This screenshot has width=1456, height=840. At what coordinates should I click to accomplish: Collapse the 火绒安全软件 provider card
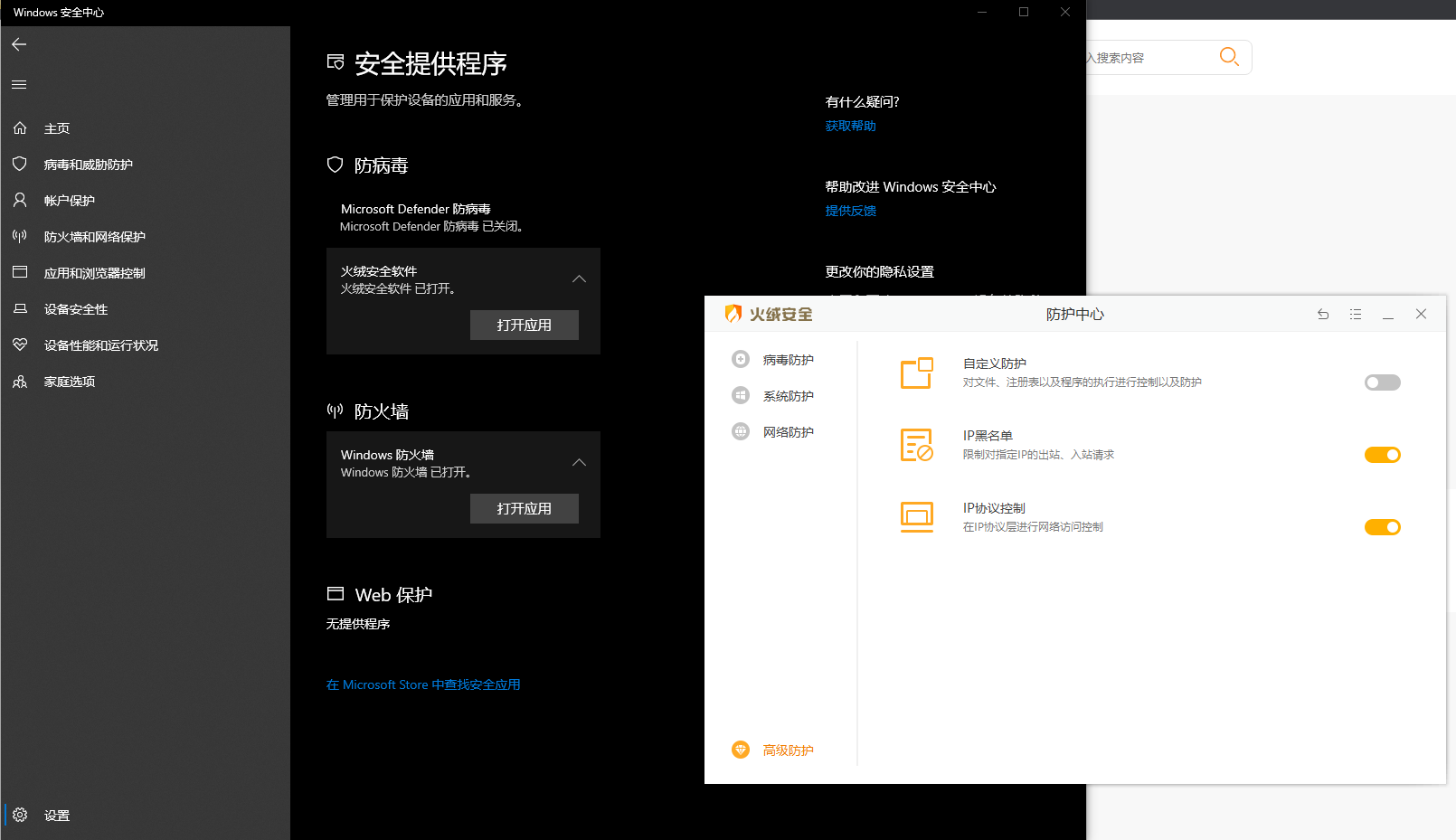click(x=580, y=279)
